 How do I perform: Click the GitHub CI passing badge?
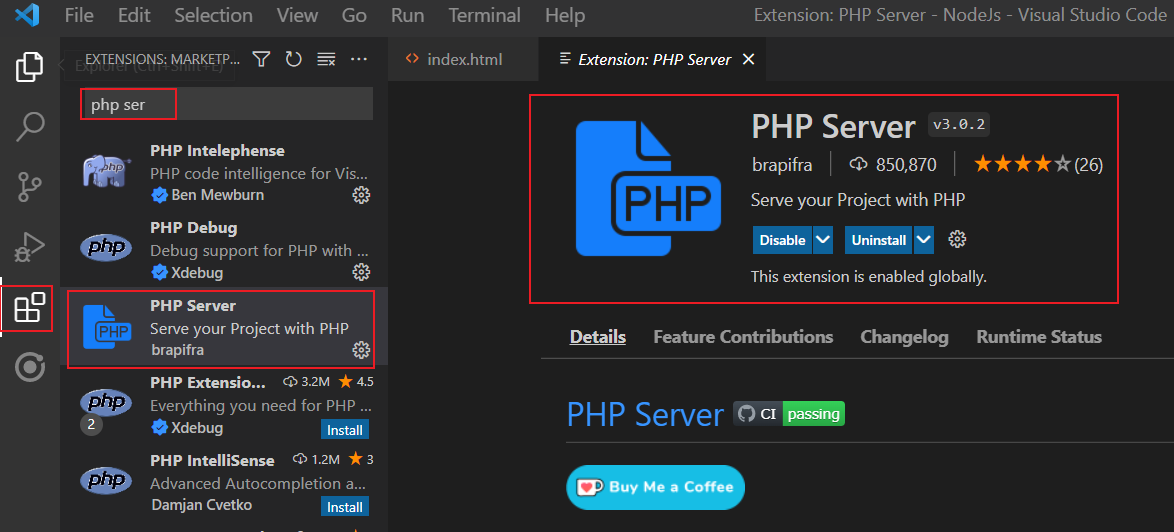pyautogui.click(x=789, y=413)
